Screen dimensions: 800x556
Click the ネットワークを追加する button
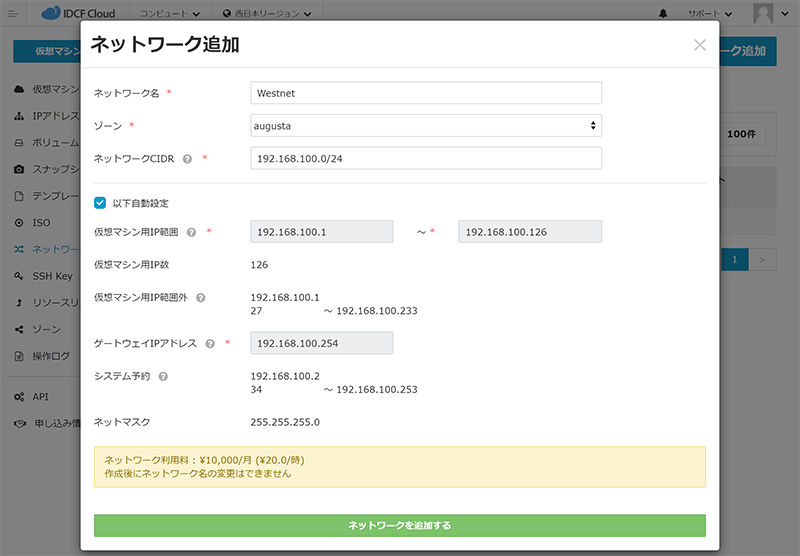point(399,525)
